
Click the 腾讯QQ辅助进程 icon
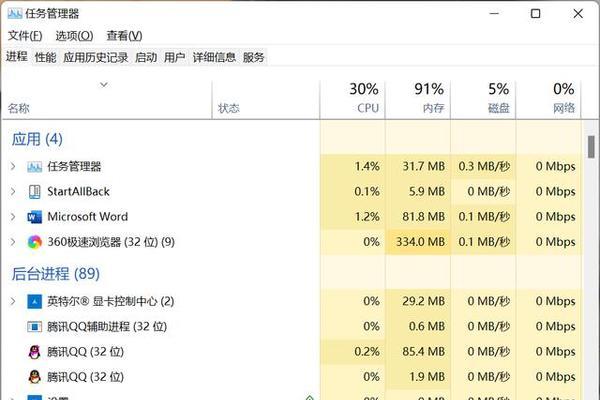[34, 326]
